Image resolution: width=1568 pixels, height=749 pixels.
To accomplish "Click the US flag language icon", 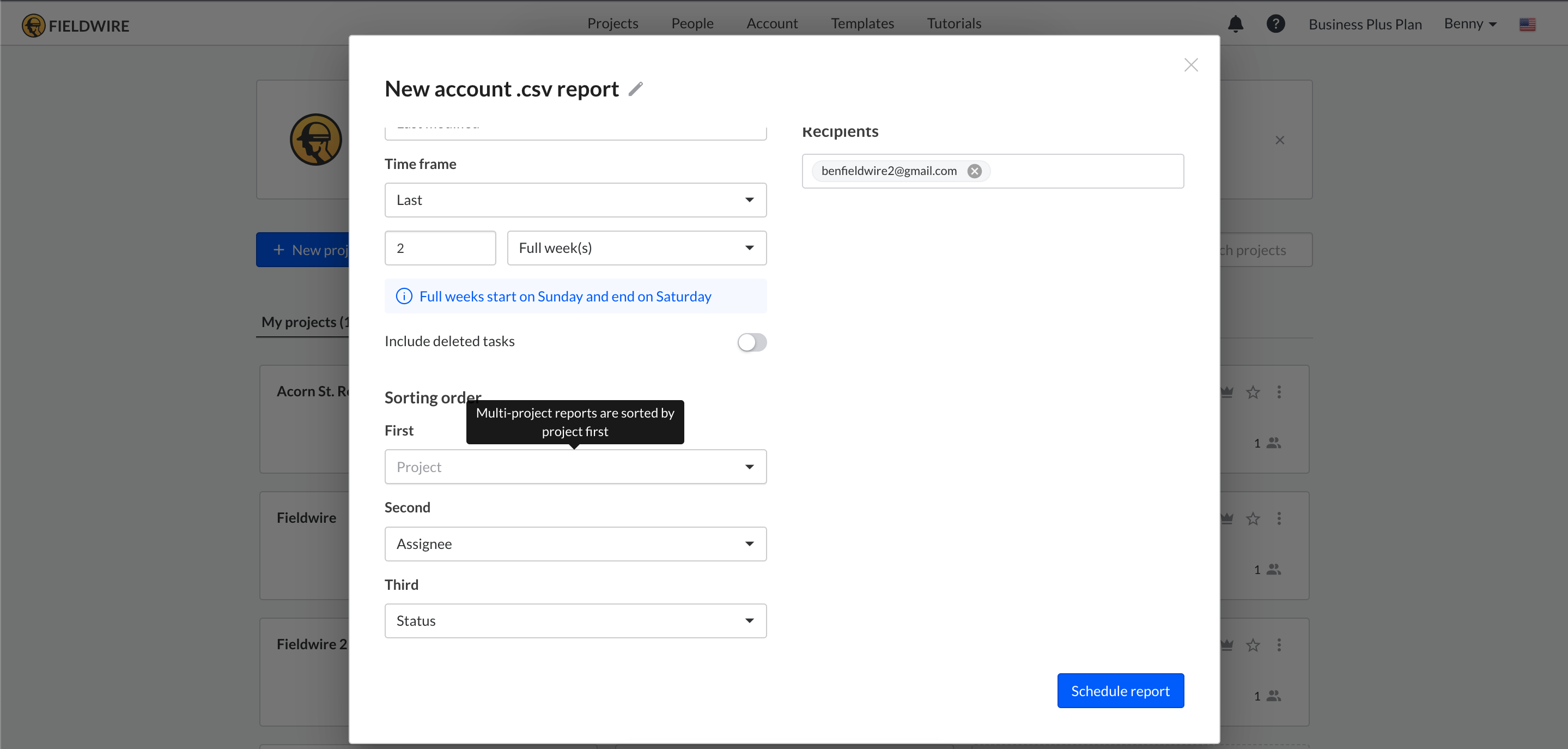I will click(1527, 25).
